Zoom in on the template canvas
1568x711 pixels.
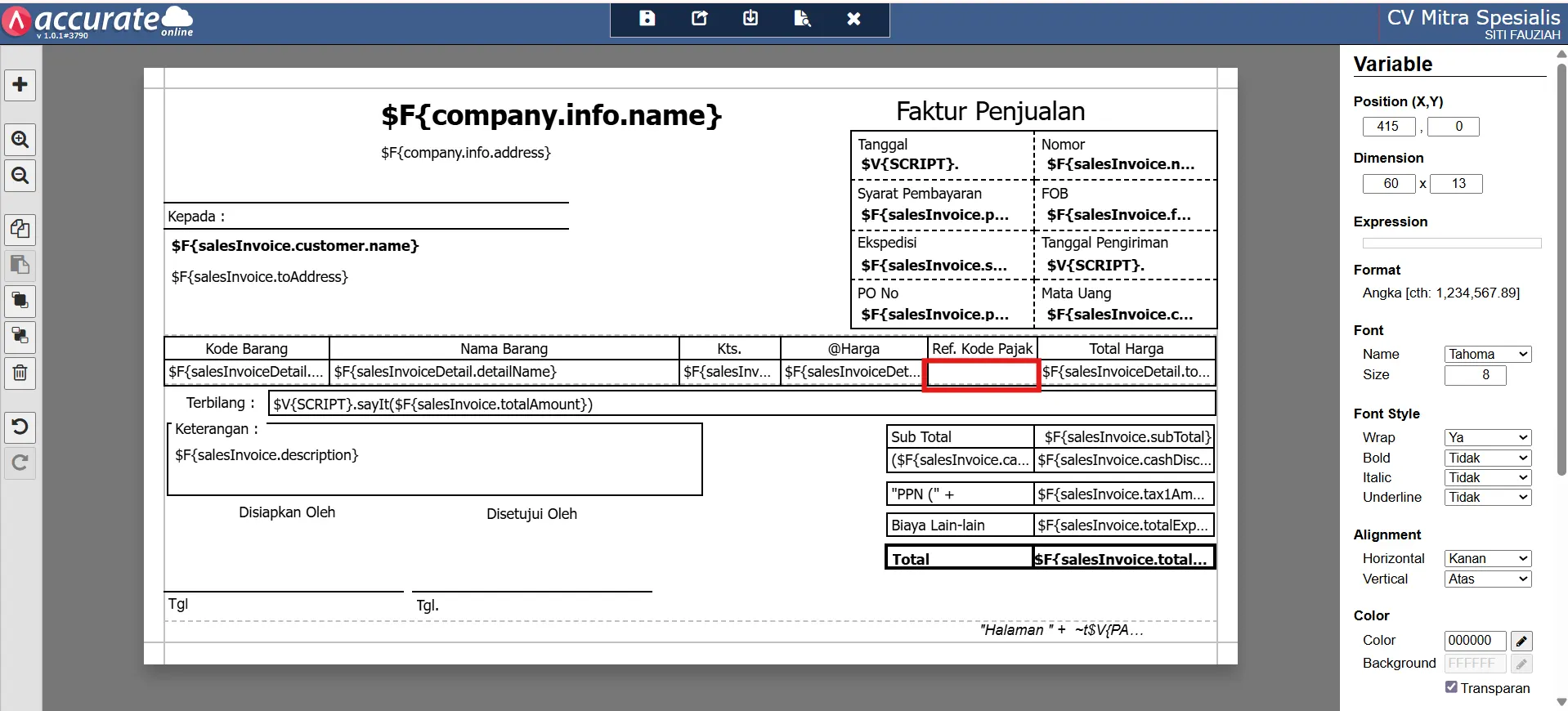tap(20, 140)
